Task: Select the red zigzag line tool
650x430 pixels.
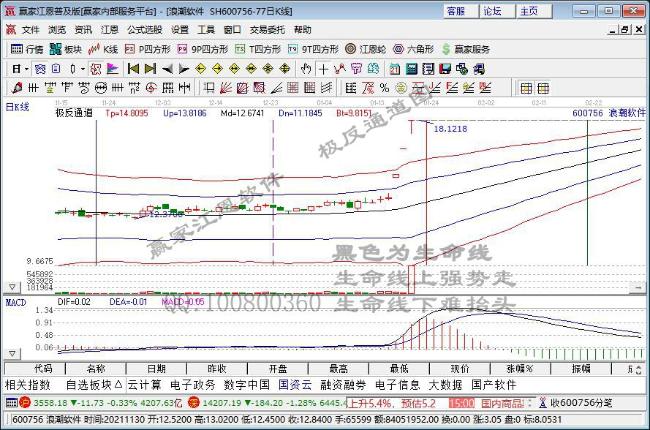Action: [x=340, y=69]
